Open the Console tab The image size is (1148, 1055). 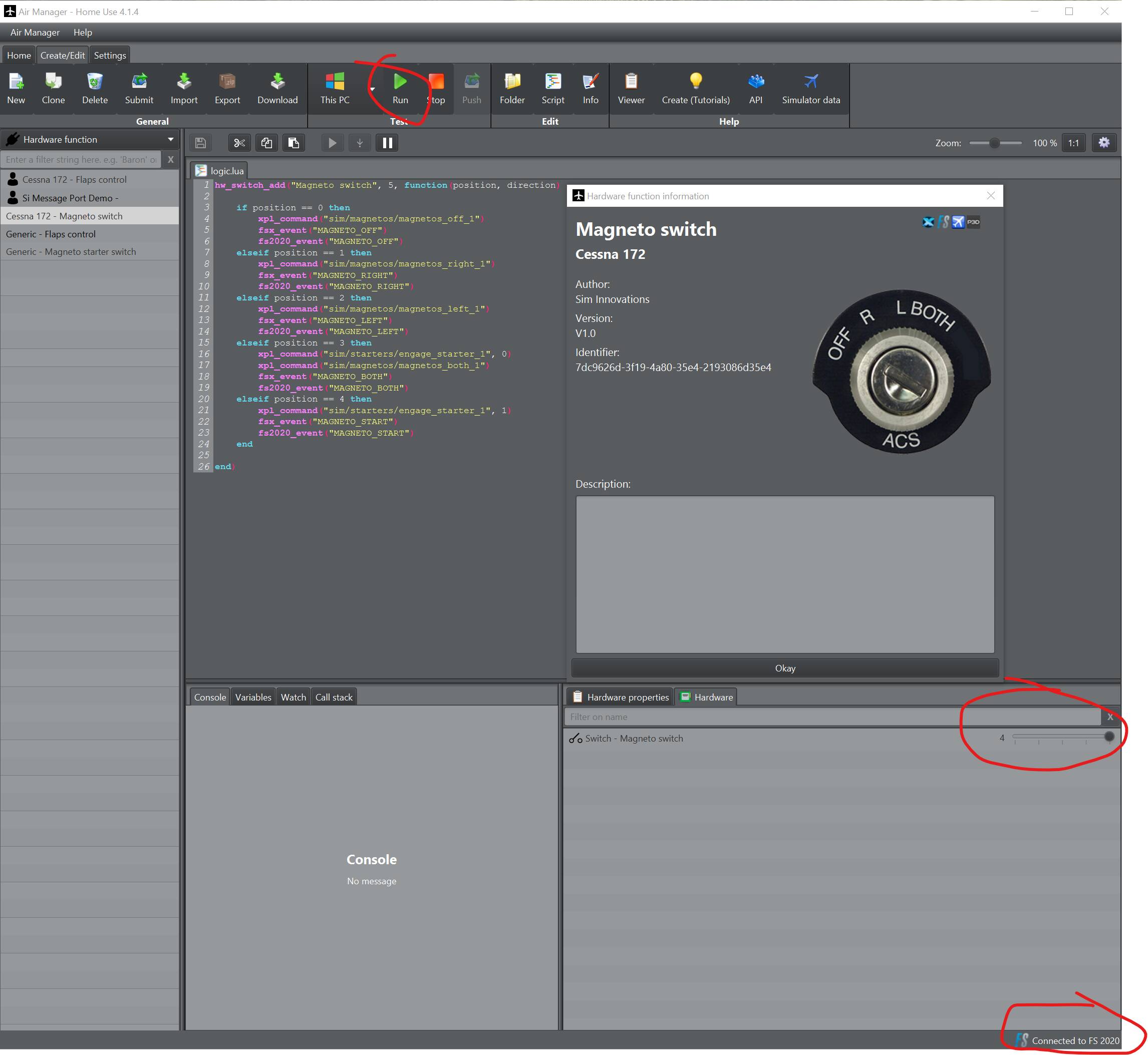coord(210,697)
